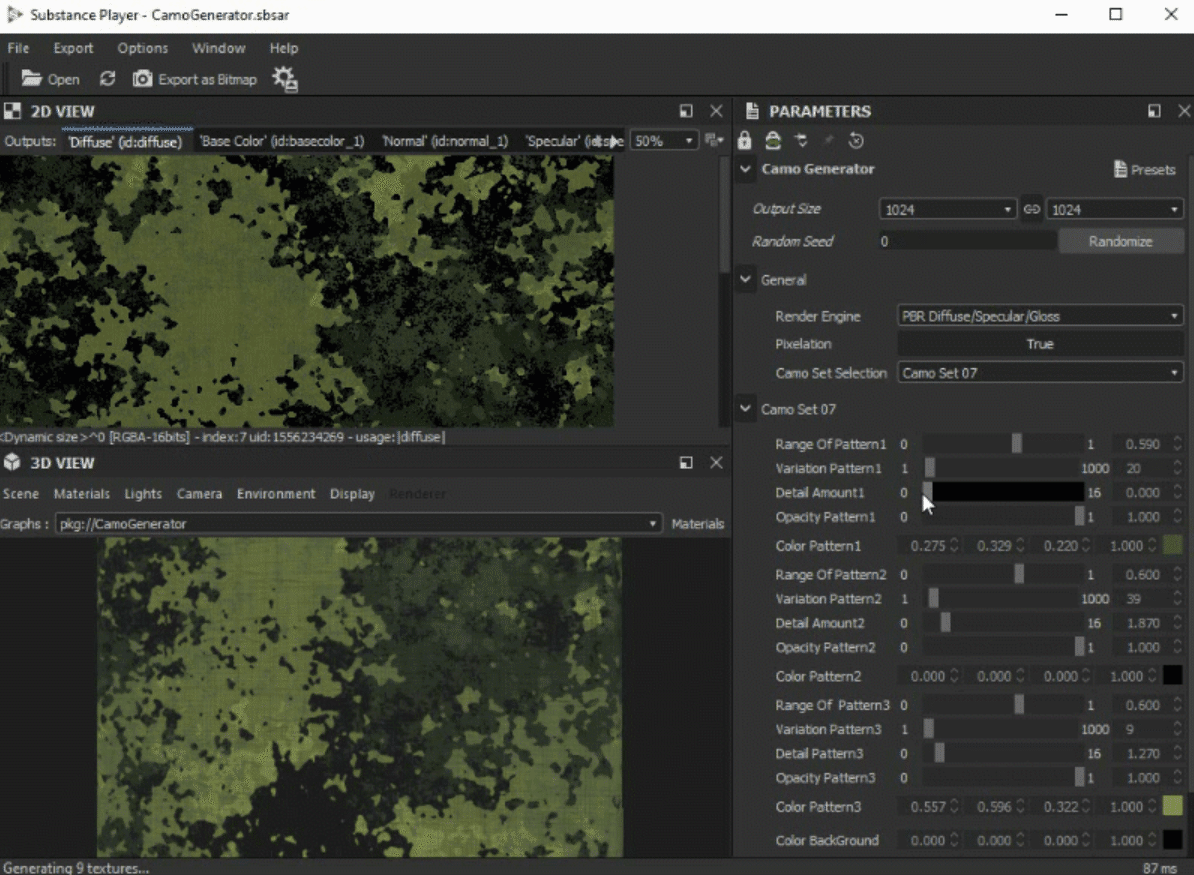Click the Randomize button
The height and width of the screenshot is (875, 1194).
pyautogui.click(x=1120, y=241)
